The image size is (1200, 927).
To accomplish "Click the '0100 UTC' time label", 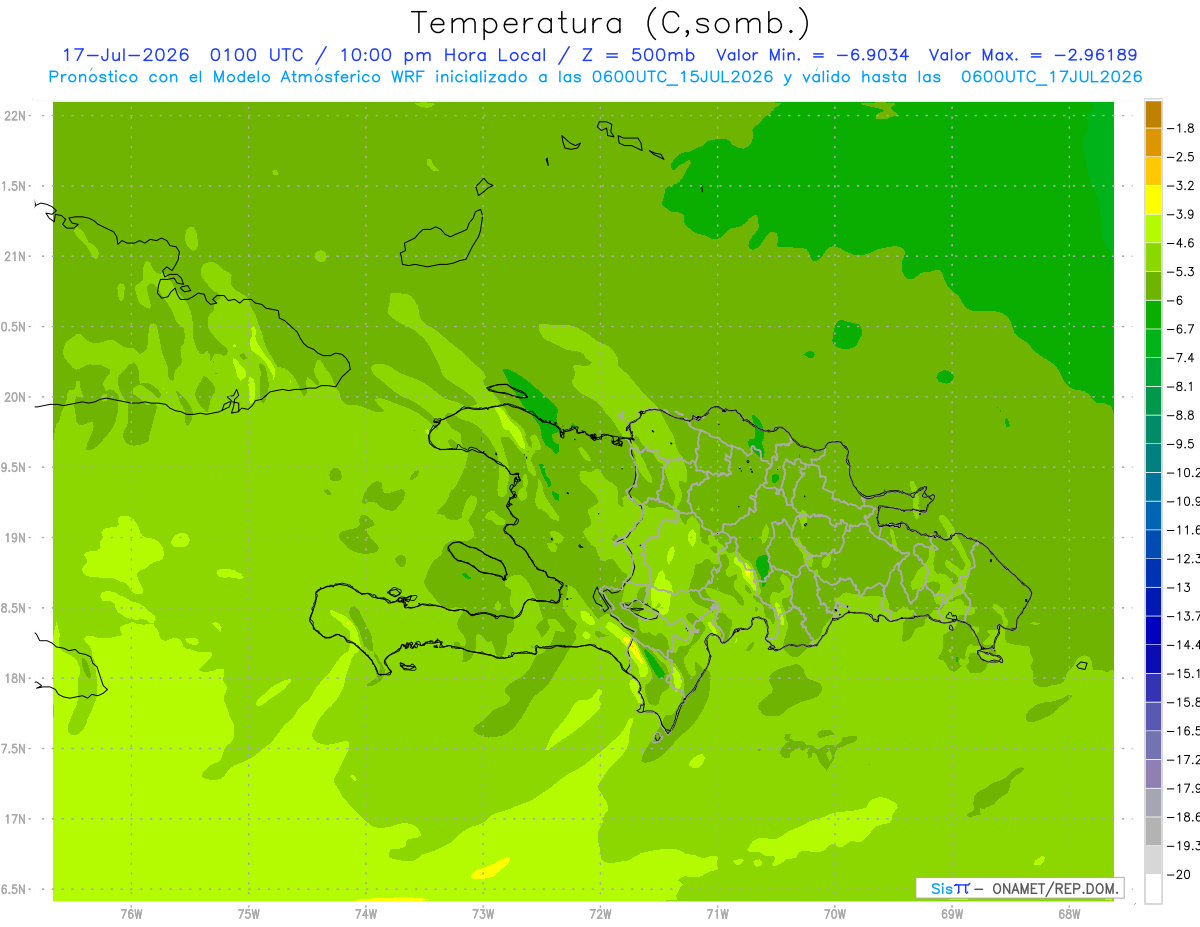I will pyautogui.click(x=256, y=55).
